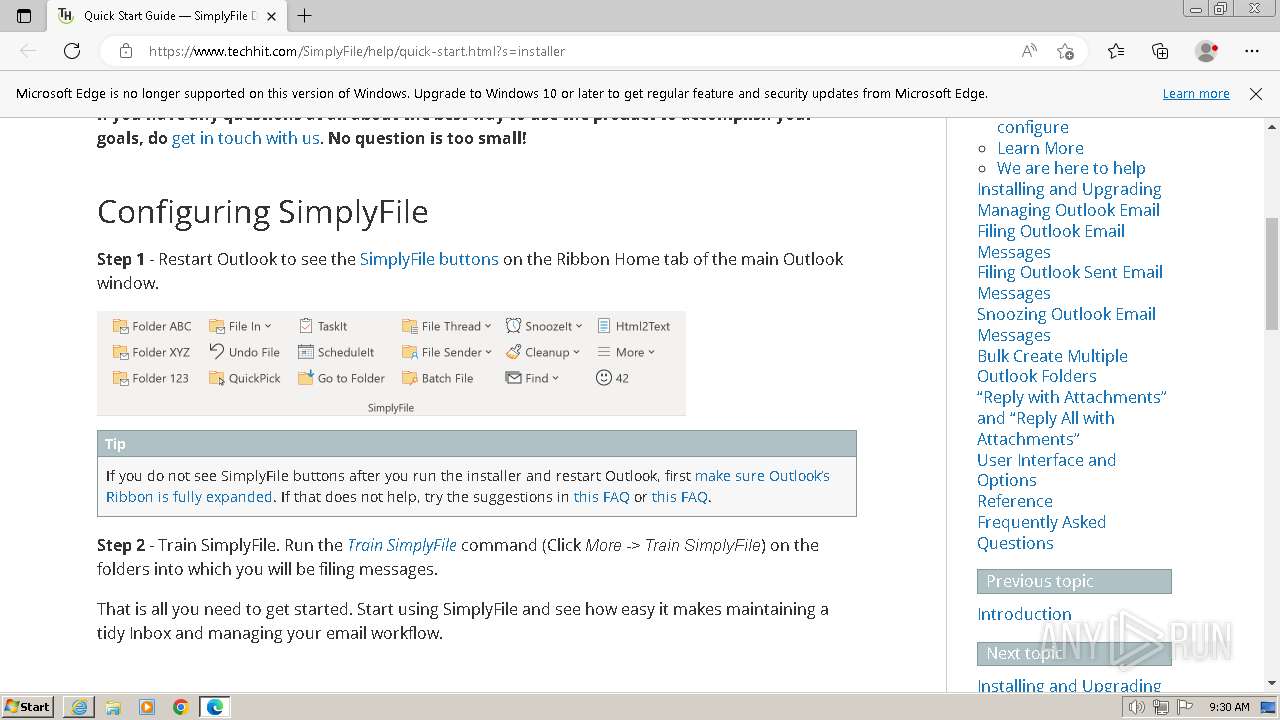Go to Managing Outlook Email topic
Image resolution: width=1280 pixels, height=720 pixels.
coord(1068,210)
